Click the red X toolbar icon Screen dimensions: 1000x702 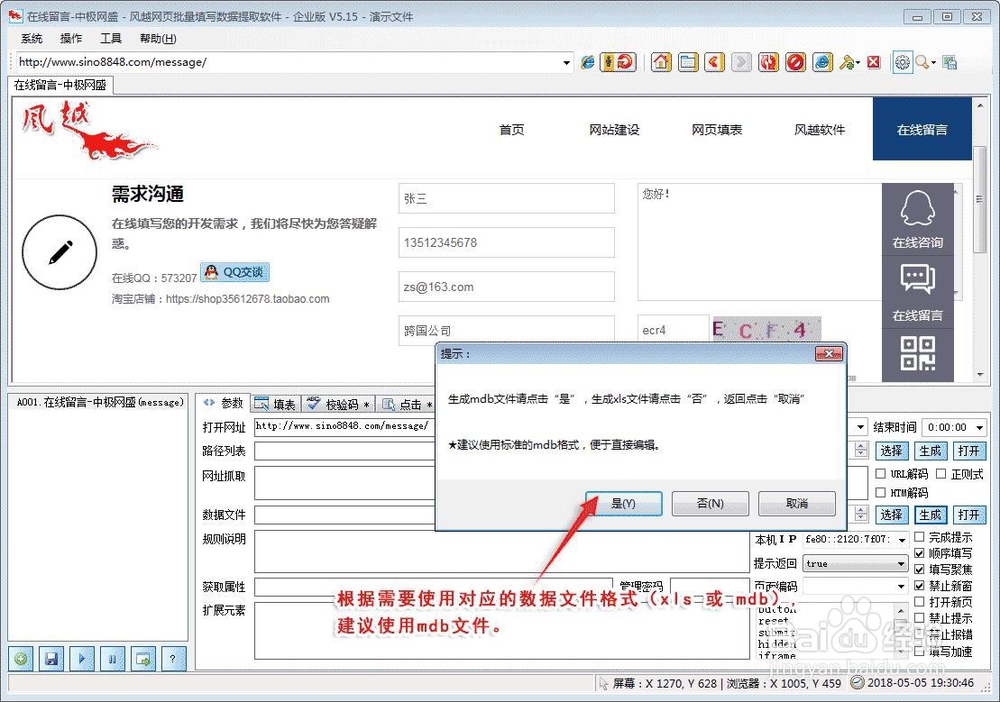[874, 62]
